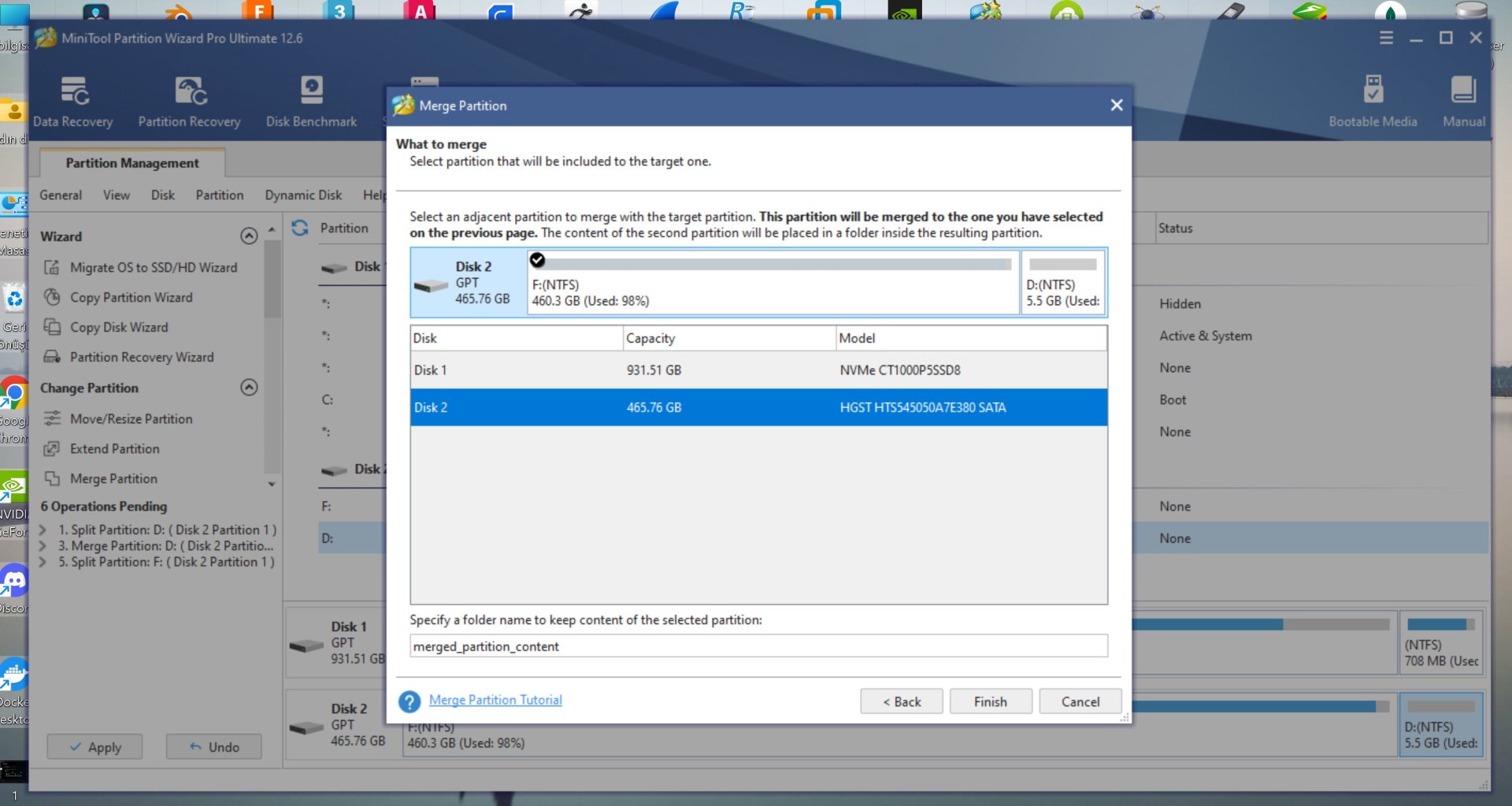Click the help question mark icon
Screen dimensions: 1512x806
click(409, 701)
